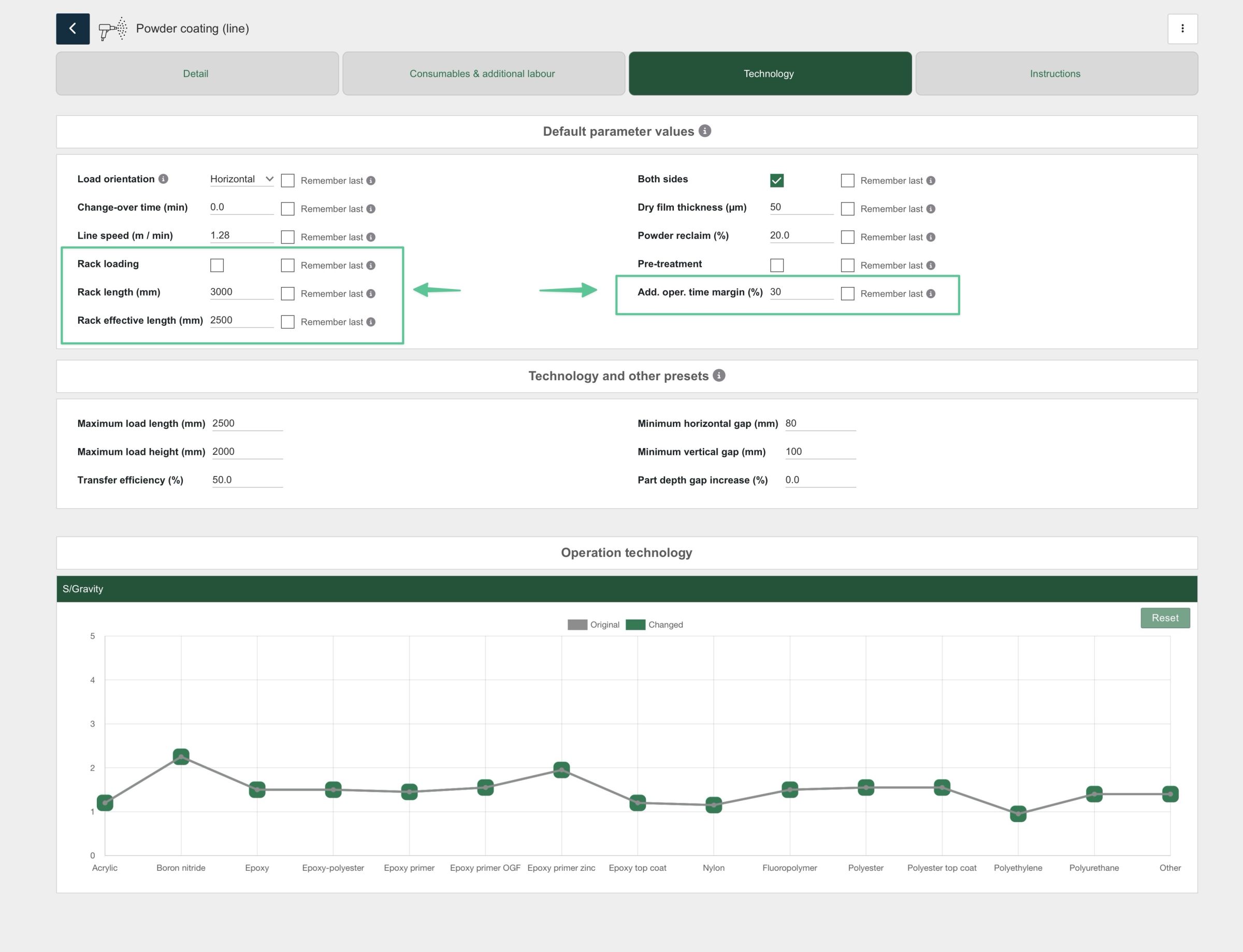Open Consumables & additional labour tab
Screen dimensions: 1243x952
(483, 74)
